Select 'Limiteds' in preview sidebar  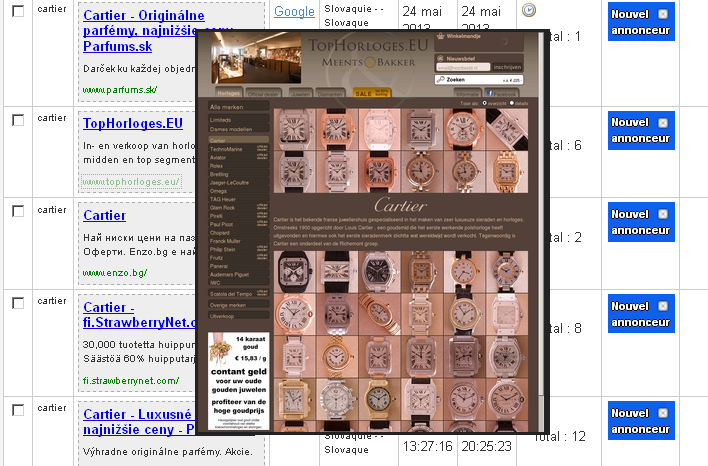(238, 120)
